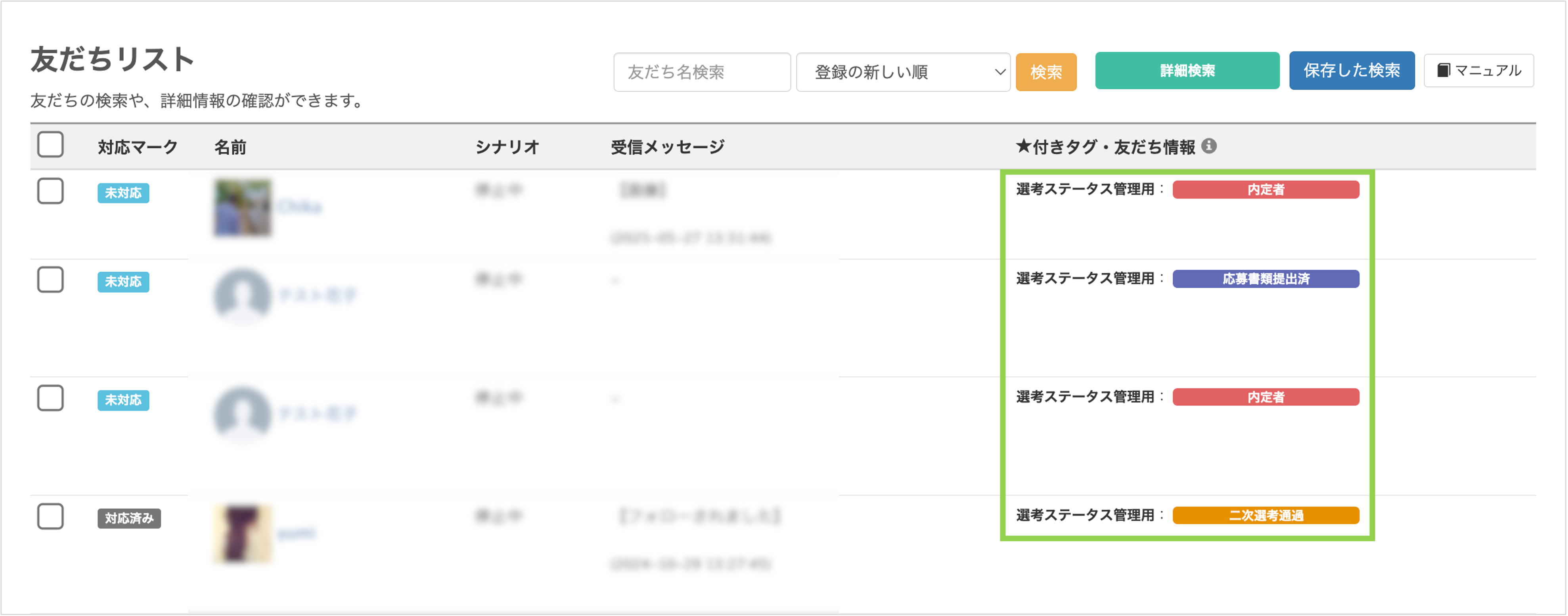Click the orange 検索 button

[1046, 72]
